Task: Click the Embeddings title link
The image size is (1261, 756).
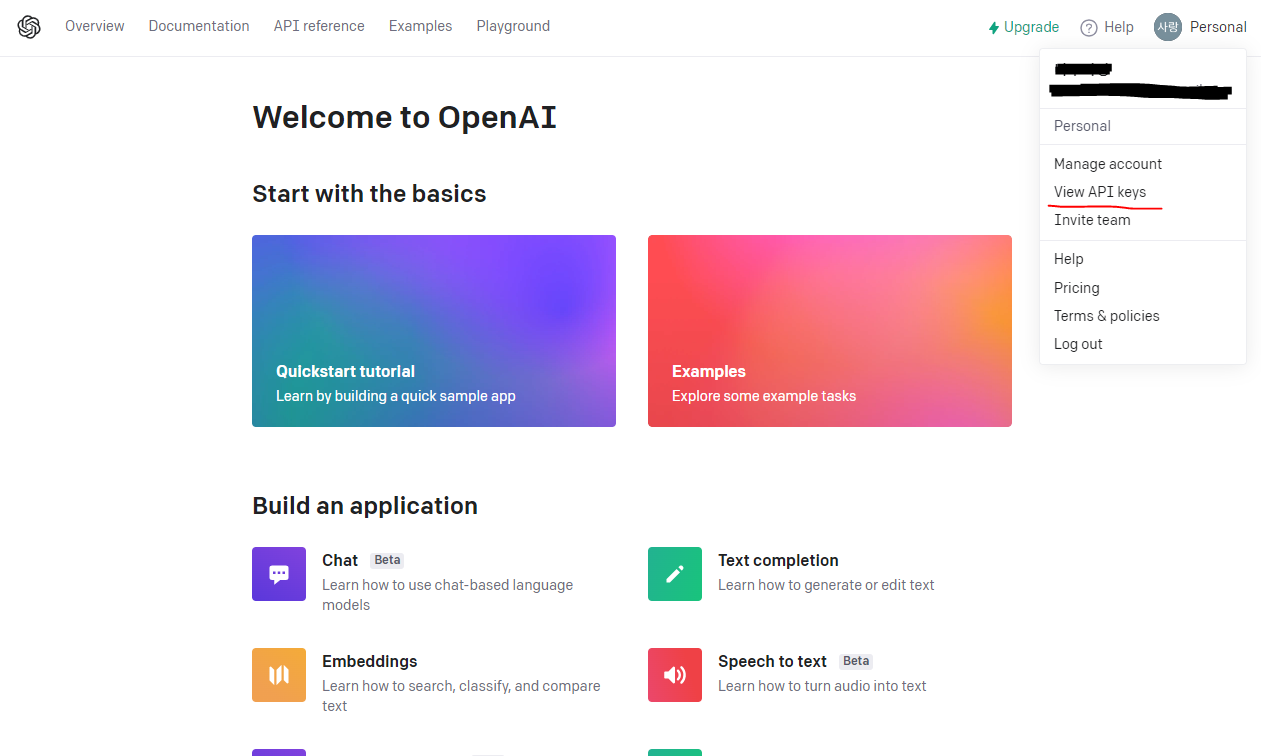Action: [369, 661]
